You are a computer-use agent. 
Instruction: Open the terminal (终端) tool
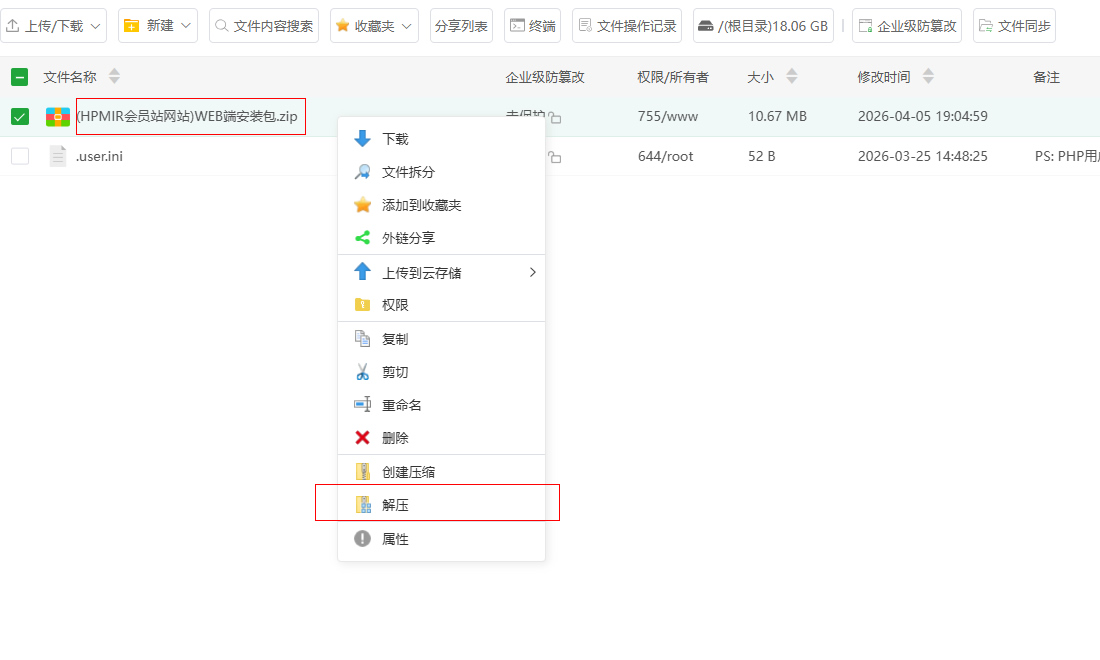(x=532, y=26)
